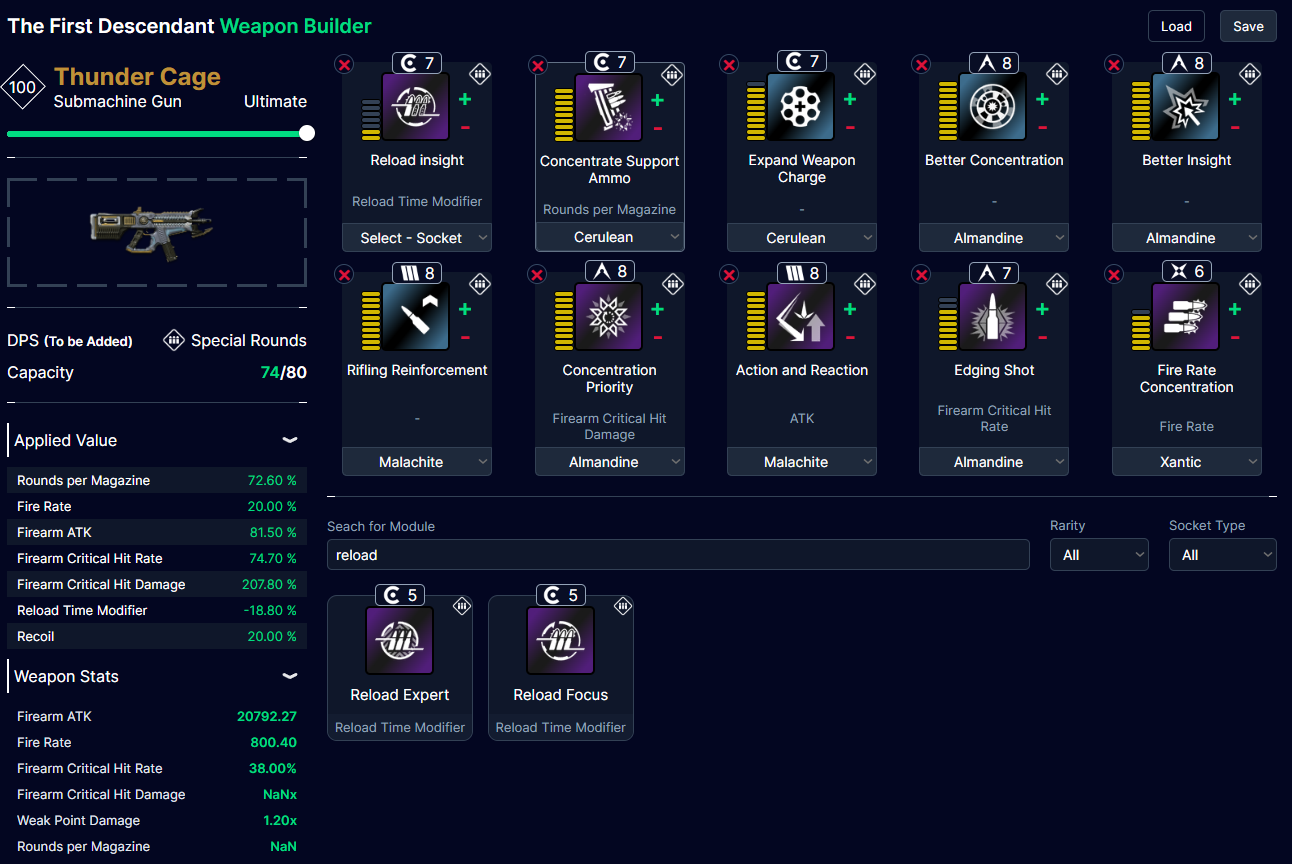This screenshot has height=864, width=1292.
Task: Click the ammo type badge on Reload insight
Action: coord(480,74)
